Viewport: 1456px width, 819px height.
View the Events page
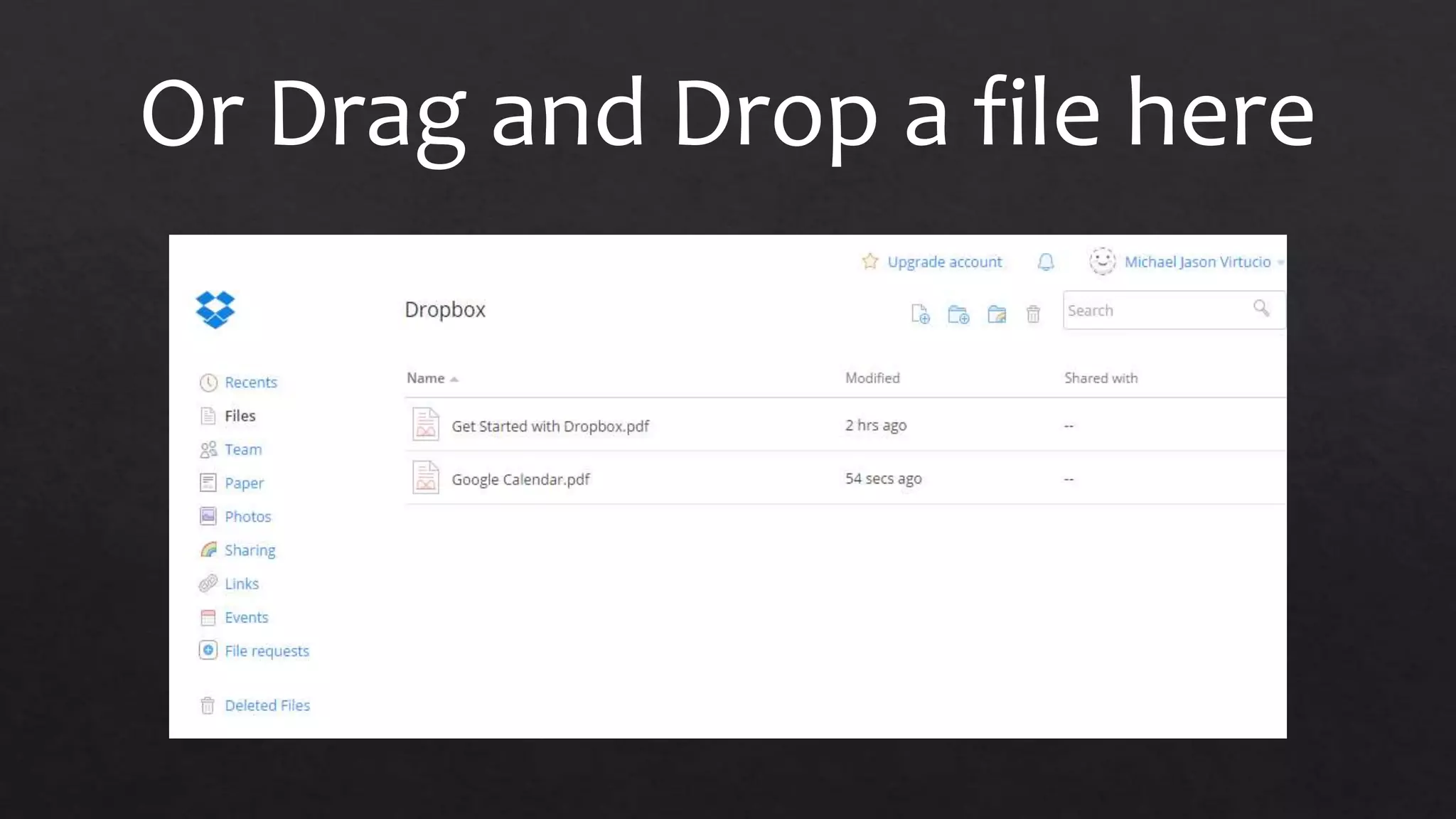coord(247,617)
